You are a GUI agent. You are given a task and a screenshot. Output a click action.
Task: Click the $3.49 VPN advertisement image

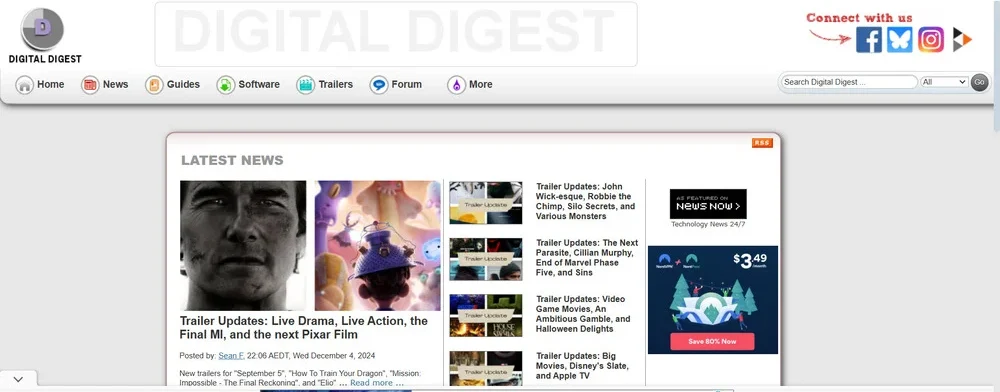[713, 300]
